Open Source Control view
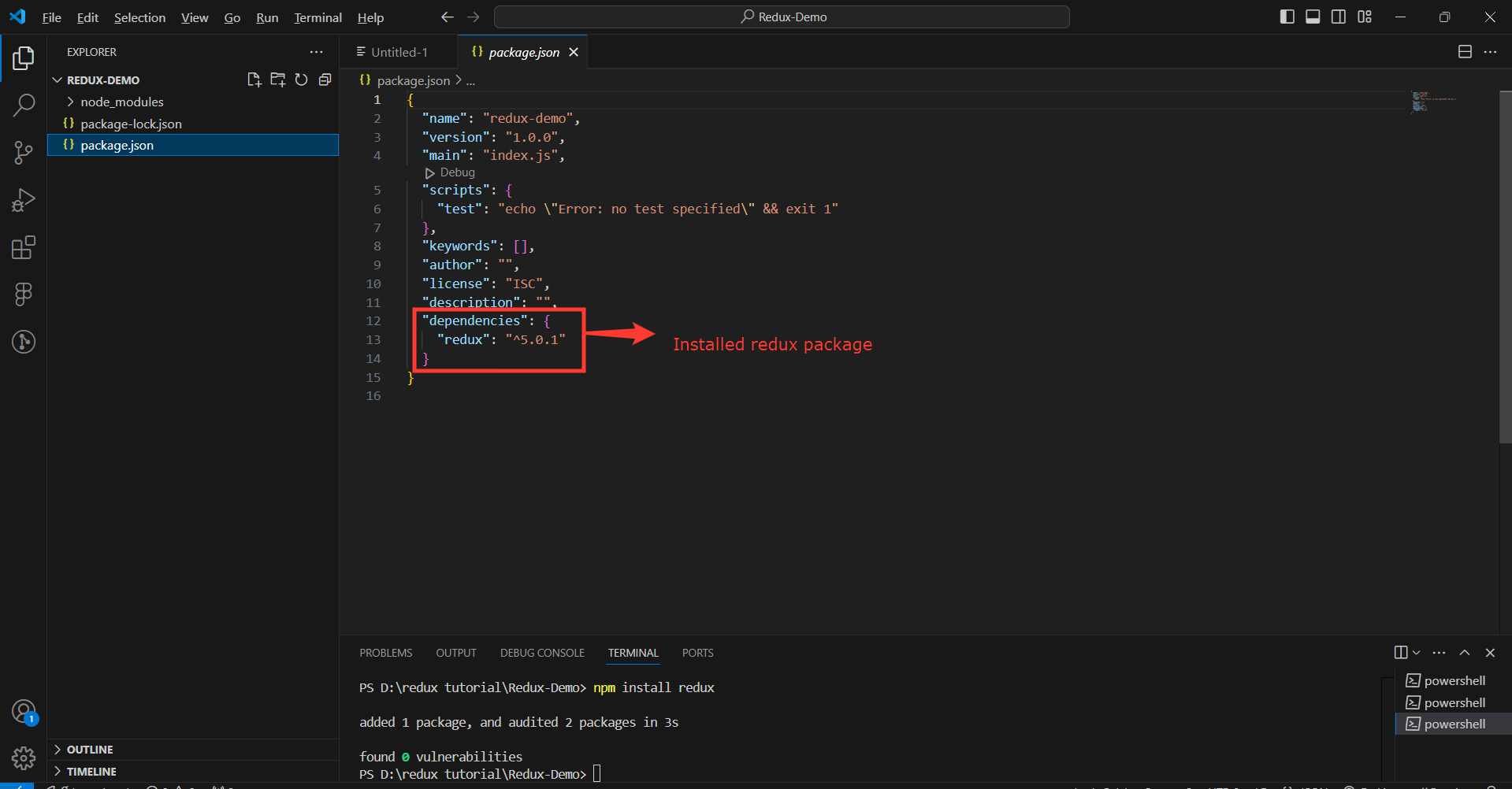This screenshot has height=789, width=1512. coord(24,153)
